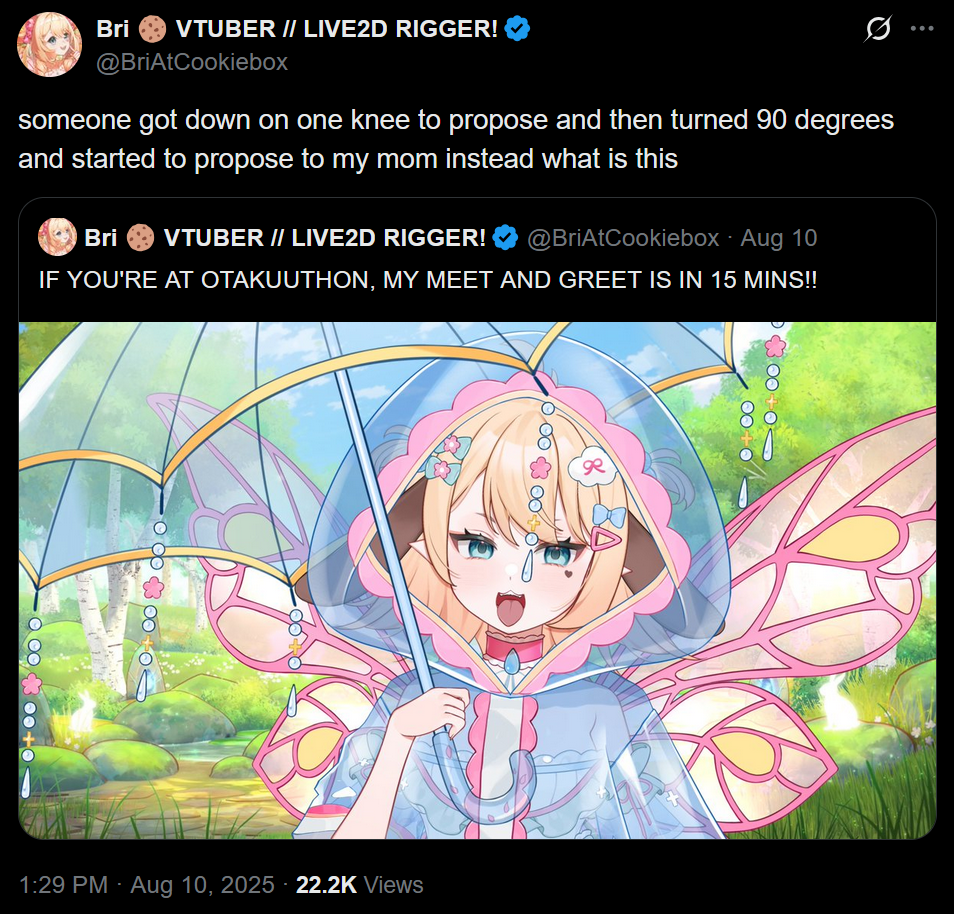Open the 1:29 PM · Aug 10, 2025 timestamp

tap(147, 885)
